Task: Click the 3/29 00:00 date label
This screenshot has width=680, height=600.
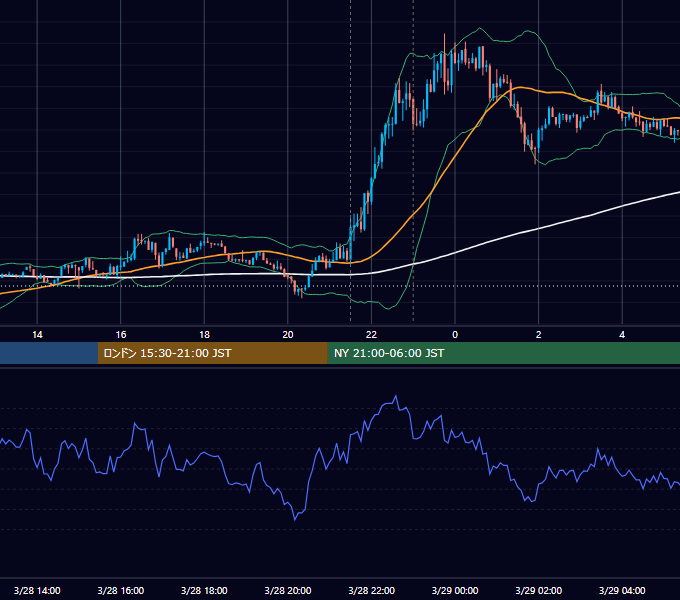Action: 455,590
